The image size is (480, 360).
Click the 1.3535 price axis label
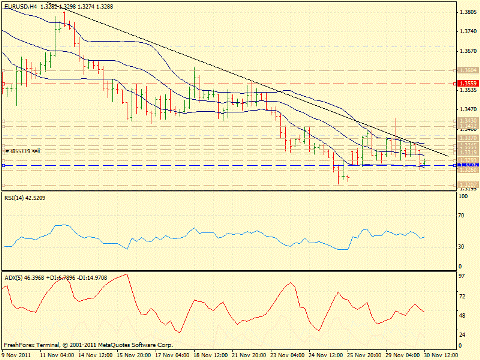pyautogui.click(x=468, y=90)
